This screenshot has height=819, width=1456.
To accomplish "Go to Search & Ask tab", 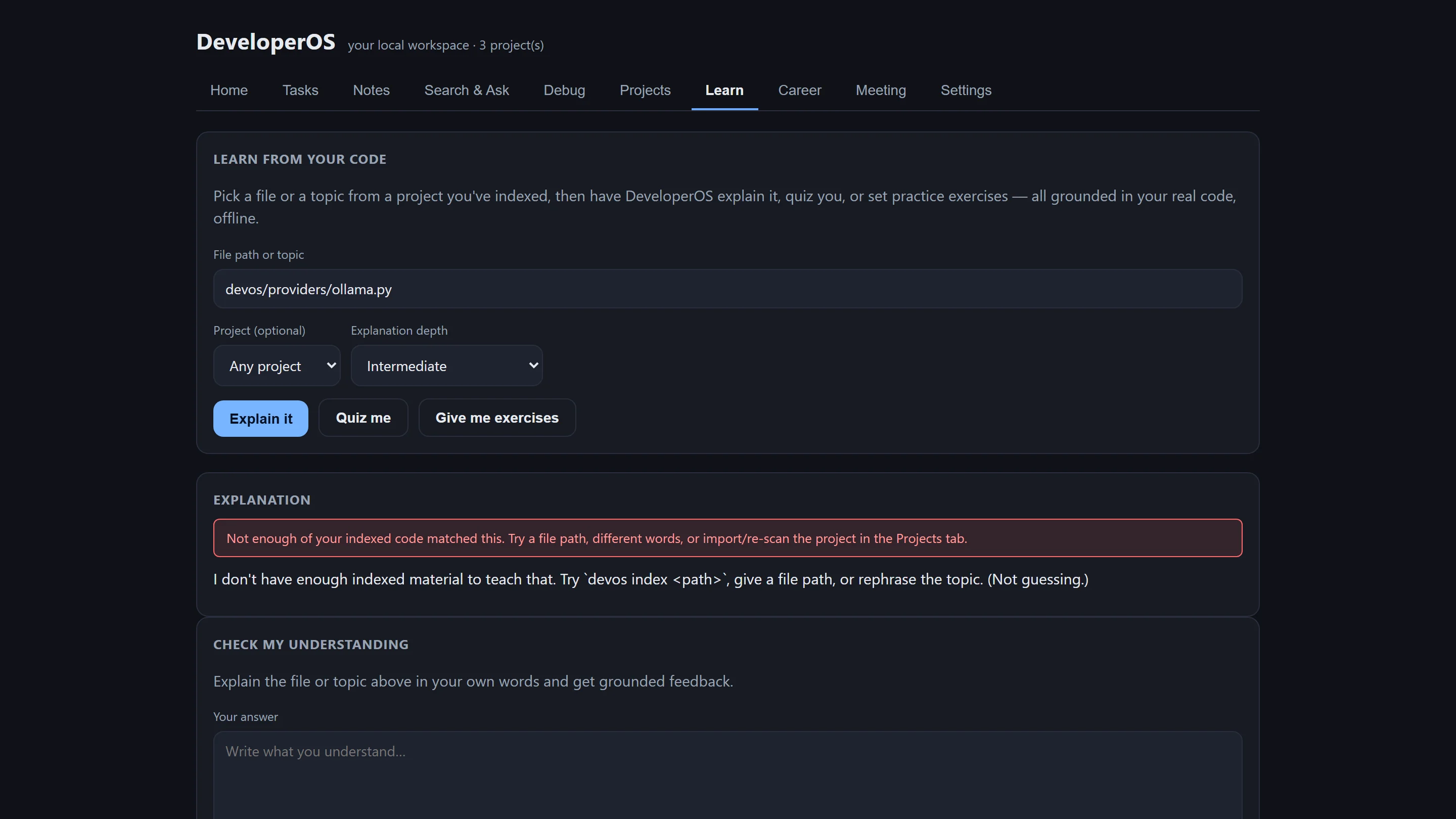I will (x=466, y=90).
